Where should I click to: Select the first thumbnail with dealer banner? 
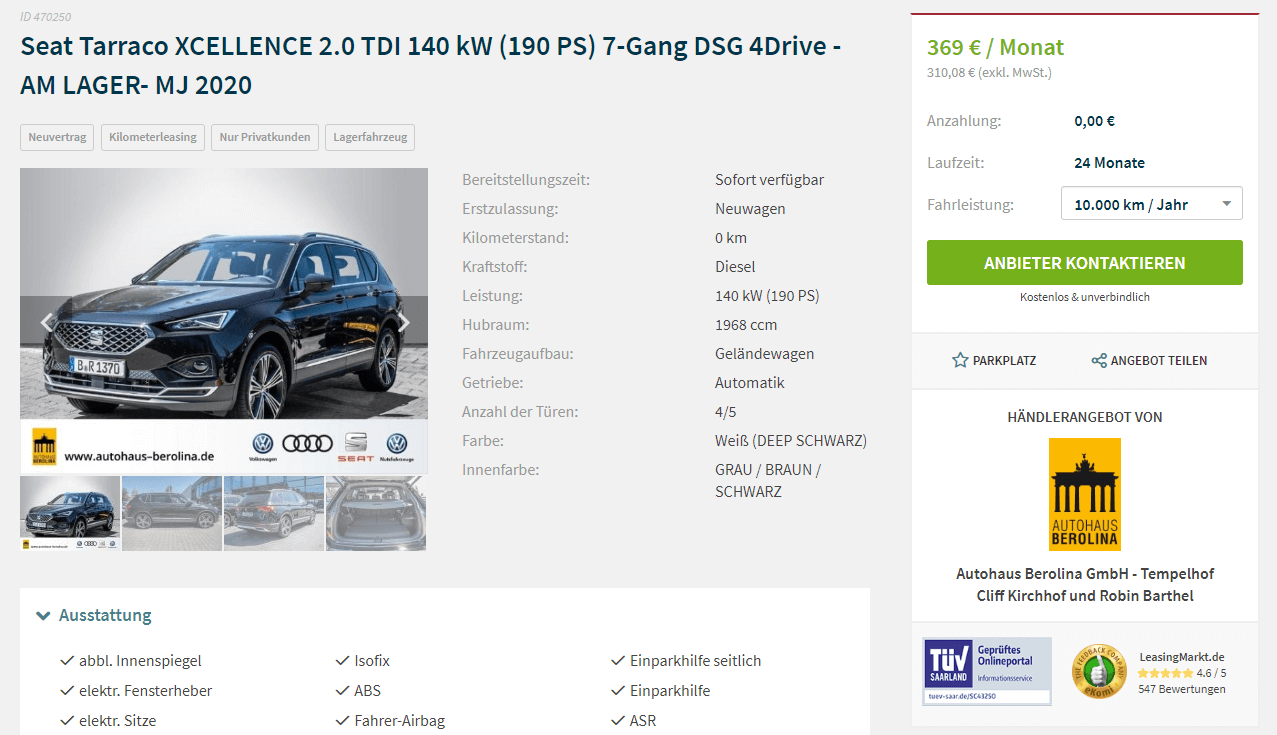[70, 513]
